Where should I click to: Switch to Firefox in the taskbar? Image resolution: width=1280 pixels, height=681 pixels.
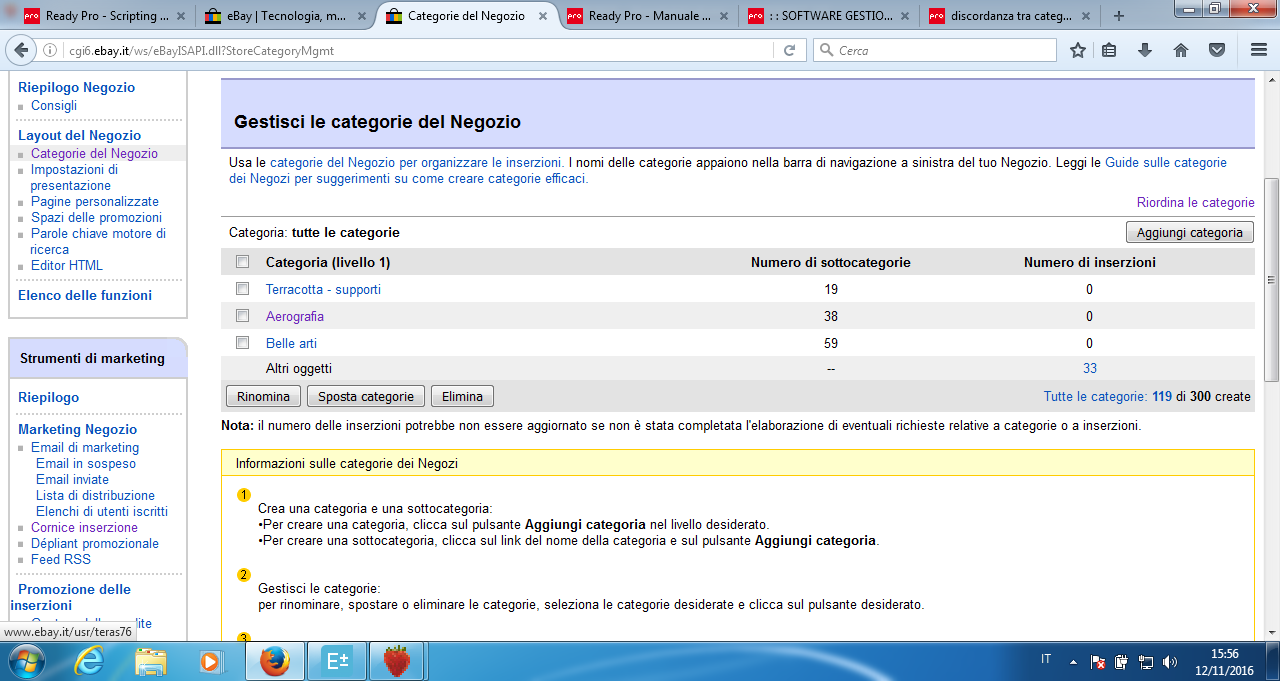[x=274, y=661]
